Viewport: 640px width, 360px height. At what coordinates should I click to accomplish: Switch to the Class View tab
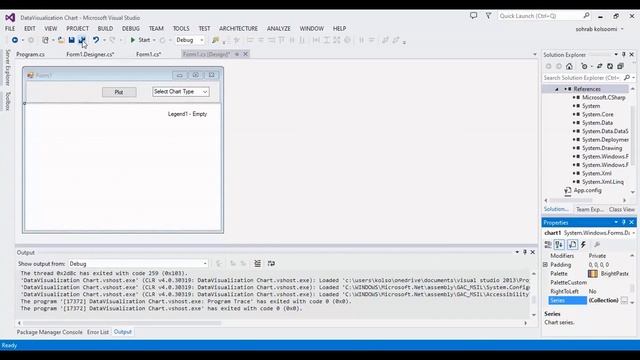coord(622,209)
